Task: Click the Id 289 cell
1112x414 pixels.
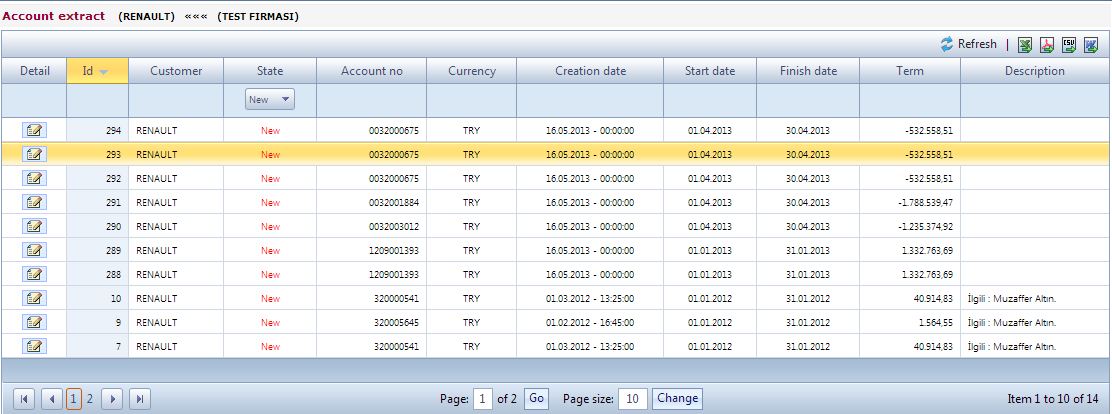Action: point(97,250)
